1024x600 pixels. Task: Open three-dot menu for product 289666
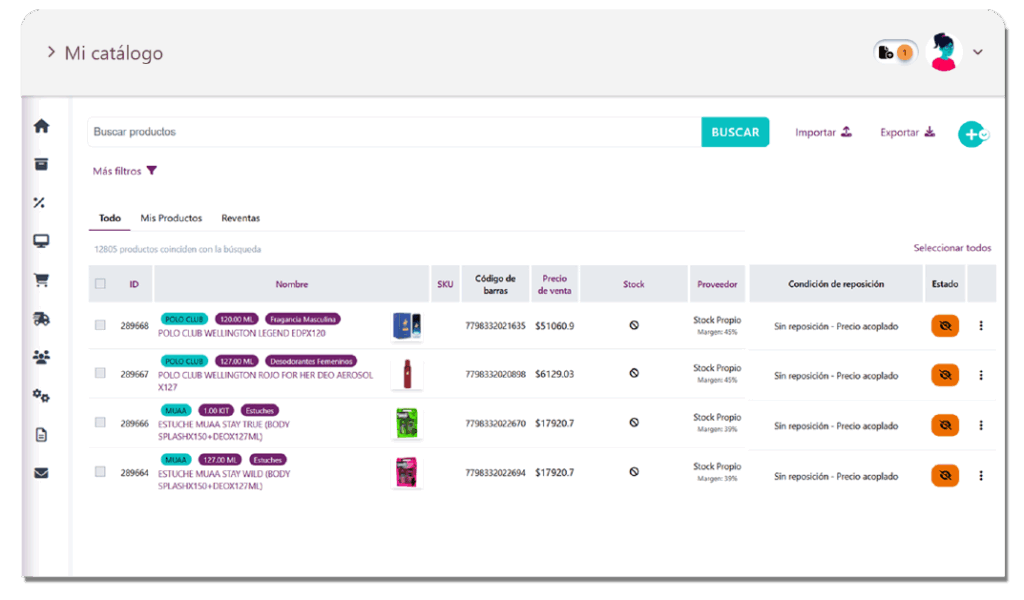click(x=980, y=425)
